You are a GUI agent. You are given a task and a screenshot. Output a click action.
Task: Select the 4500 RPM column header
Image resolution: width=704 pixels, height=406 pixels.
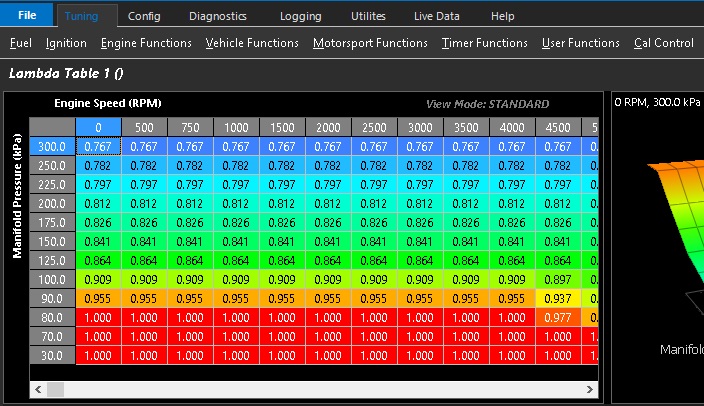point(558,128)
